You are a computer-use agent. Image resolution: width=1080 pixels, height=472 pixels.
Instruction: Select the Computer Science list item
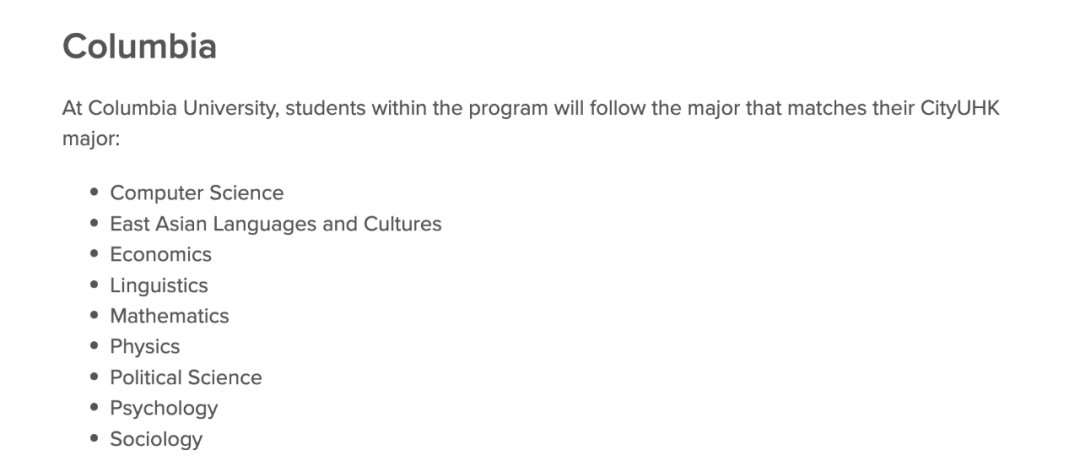pyautogui.click(x=196, y=193)
